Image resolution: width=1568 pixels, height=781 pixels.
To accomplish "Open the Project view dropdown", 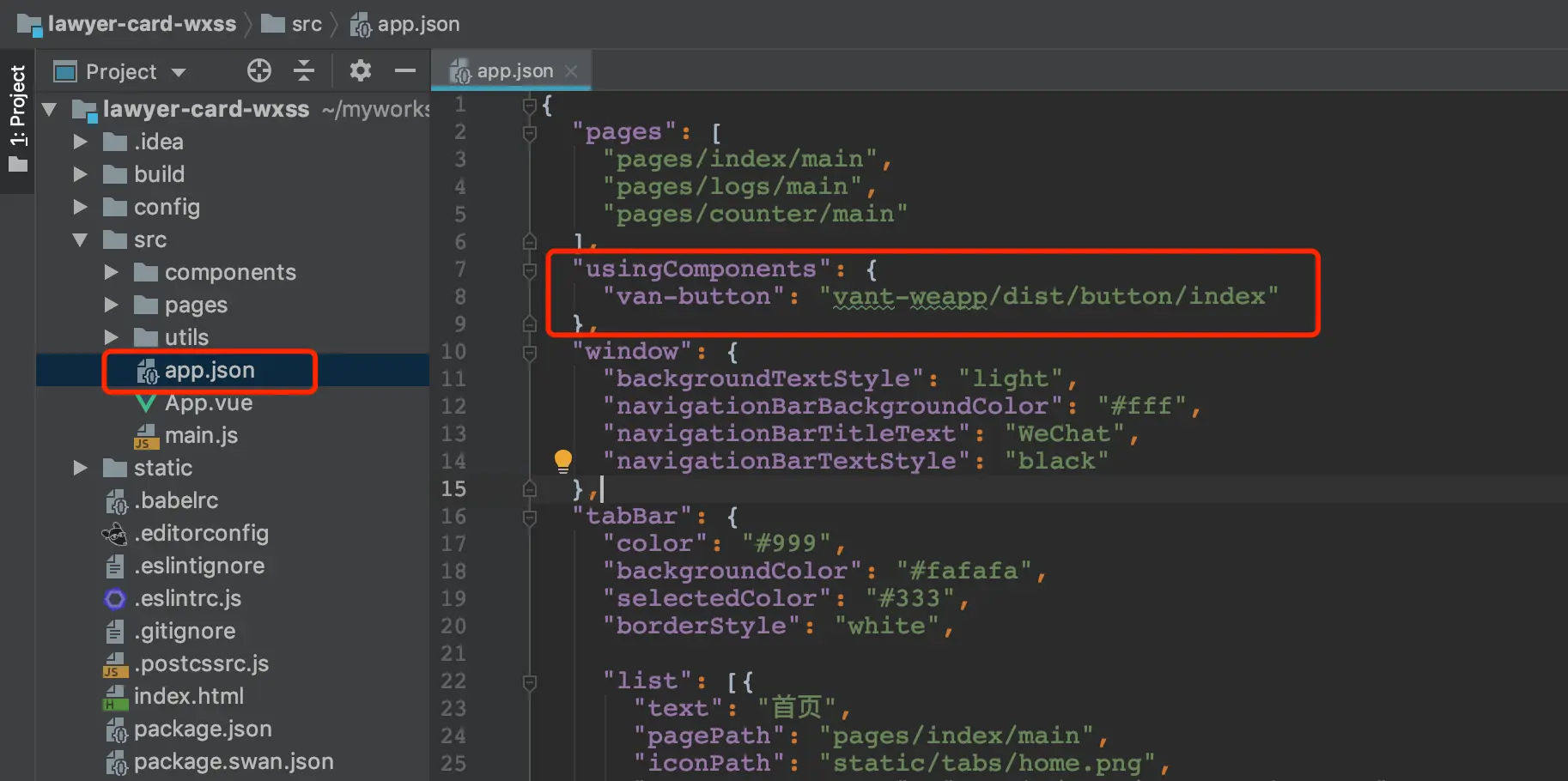I will click(x=179, y=72).
